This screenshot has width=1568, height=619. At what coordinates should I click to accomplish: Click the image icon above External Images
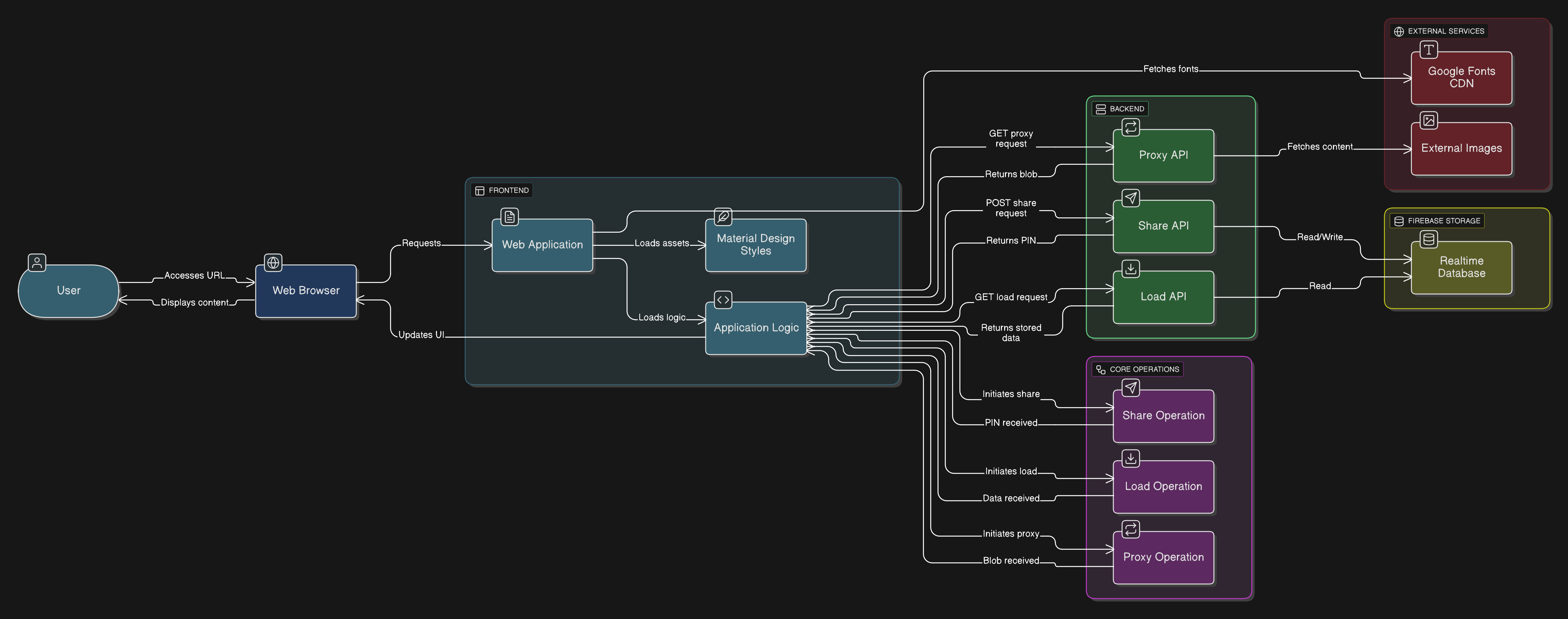1429,120
